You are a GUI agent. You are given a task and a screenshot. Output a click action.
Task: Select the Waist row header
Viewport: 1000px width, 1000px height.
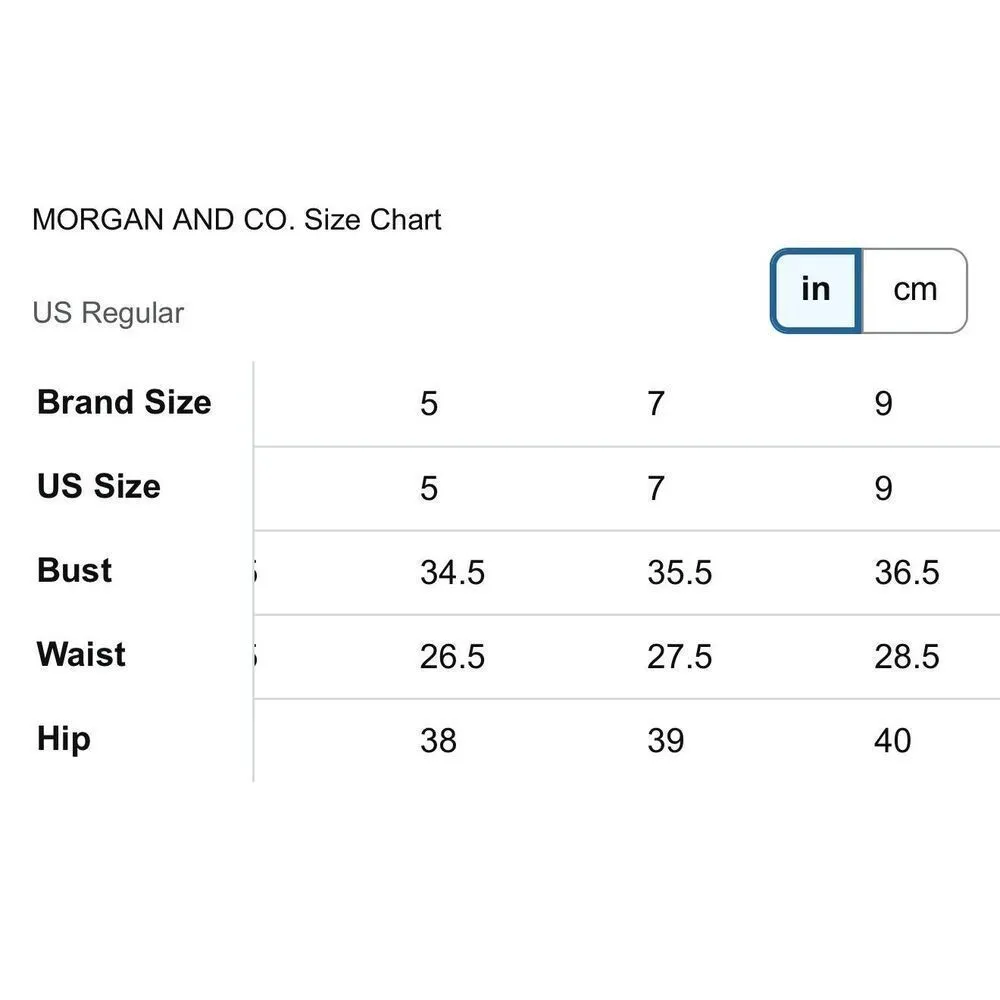[x=81, y=654]
